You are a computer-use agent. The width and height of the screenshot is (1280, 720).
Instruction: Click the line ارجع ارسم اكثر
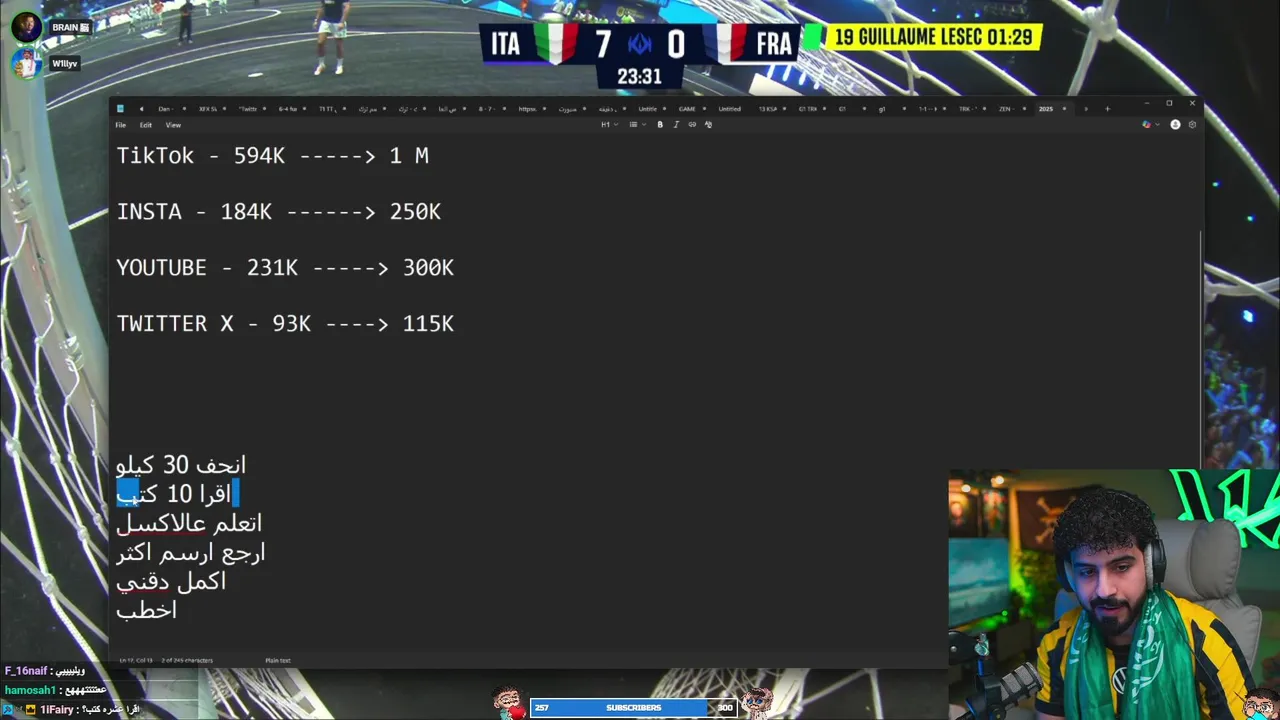pyautogui.click(x=190, y=552)
